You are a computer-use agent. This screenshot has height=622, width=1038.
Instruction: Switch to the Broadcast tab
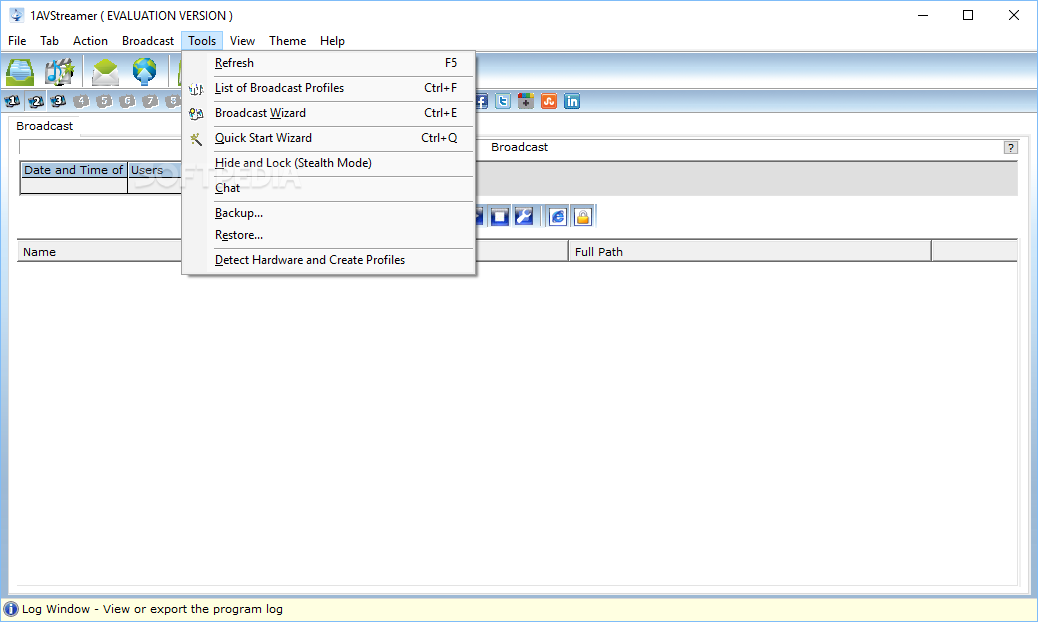point(44,126)
